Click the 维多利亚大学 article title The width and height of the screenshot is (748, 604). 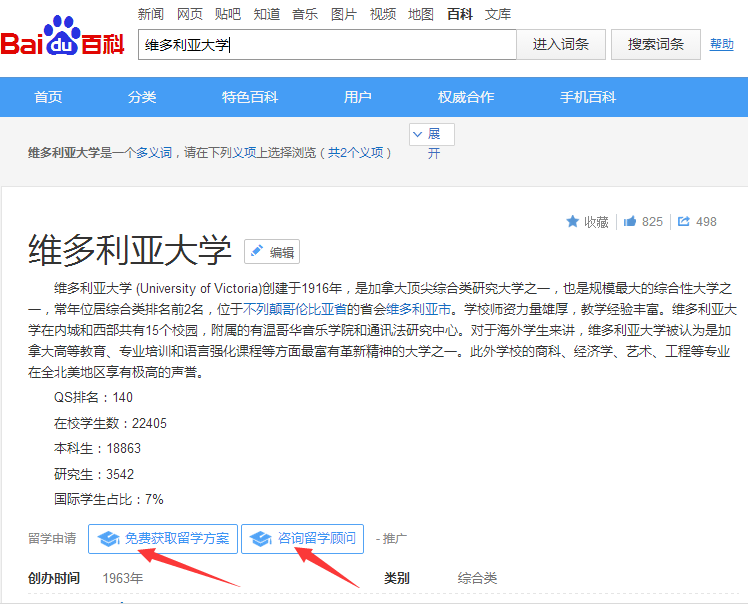(130, 250)
